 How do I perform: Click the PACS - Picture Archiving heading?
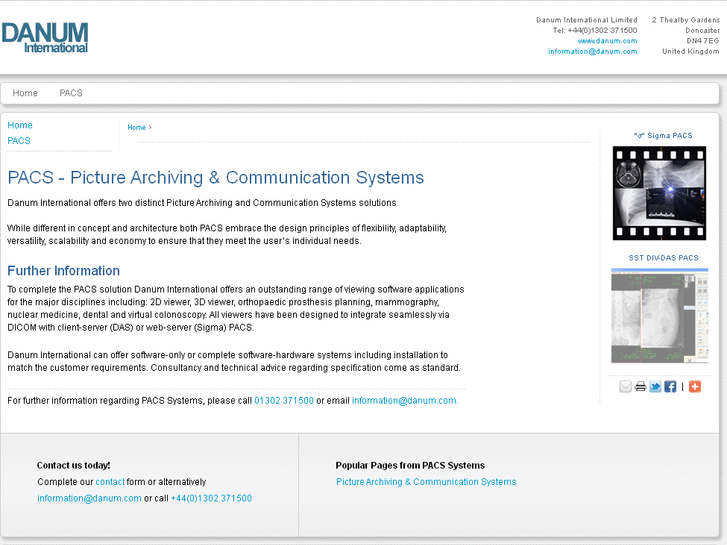tap(216, 178)
